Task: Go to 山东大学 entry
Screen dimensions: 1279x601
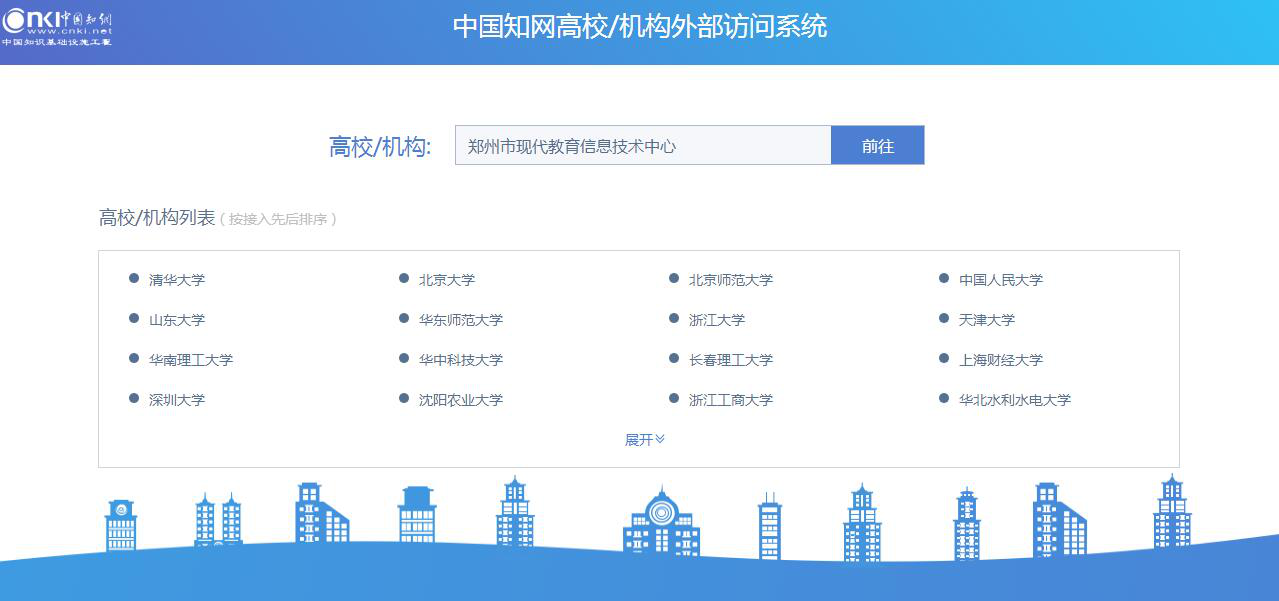Action: [x=177, y=320]
